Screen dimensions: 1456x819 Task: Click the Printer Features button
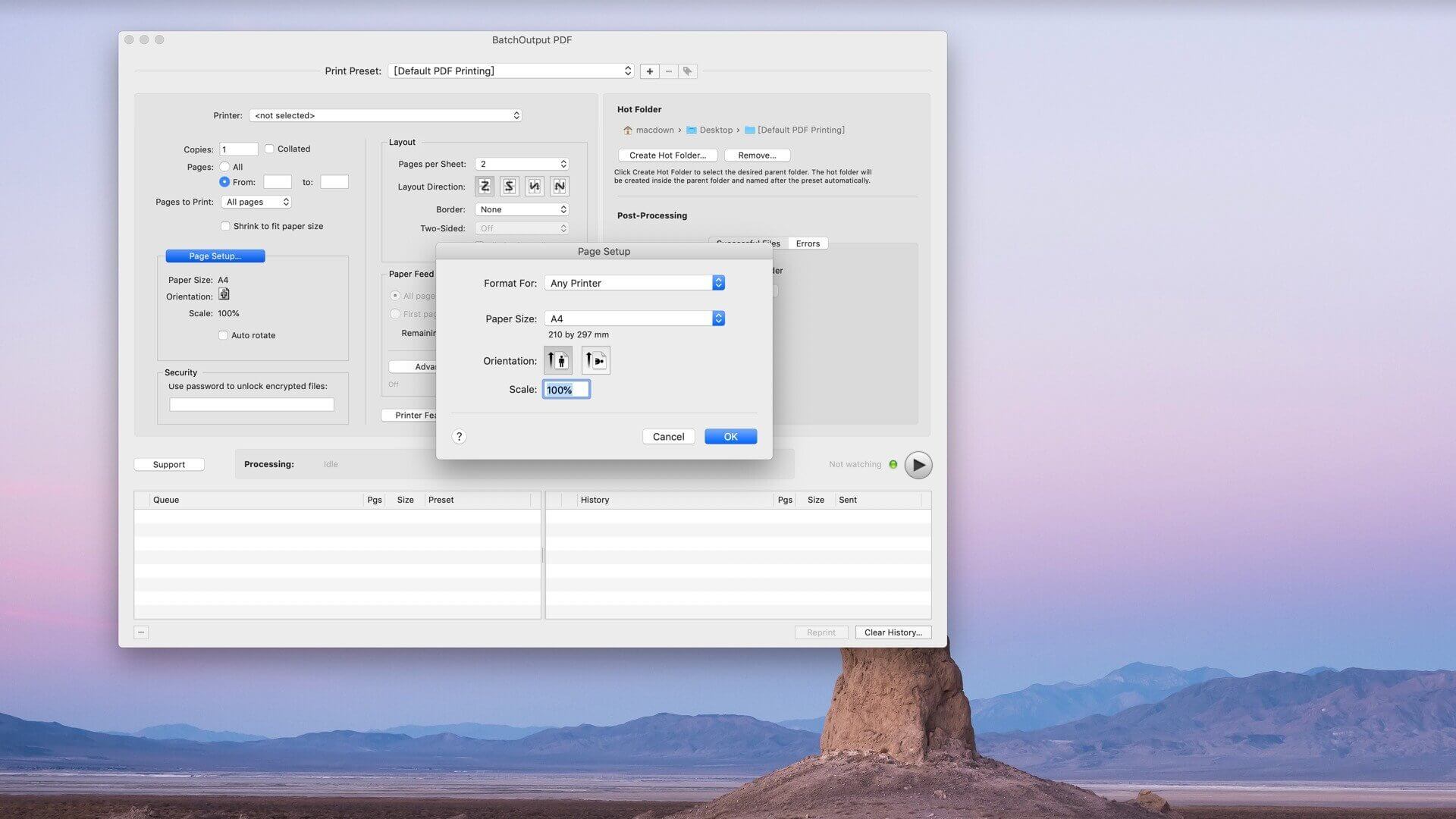click(409, 415)
